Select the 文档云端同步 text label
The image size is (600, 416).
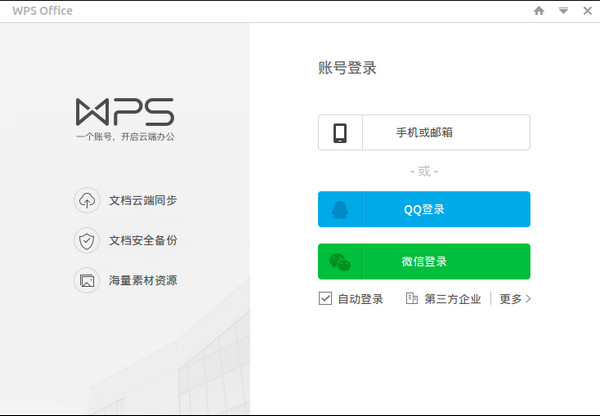143,200
